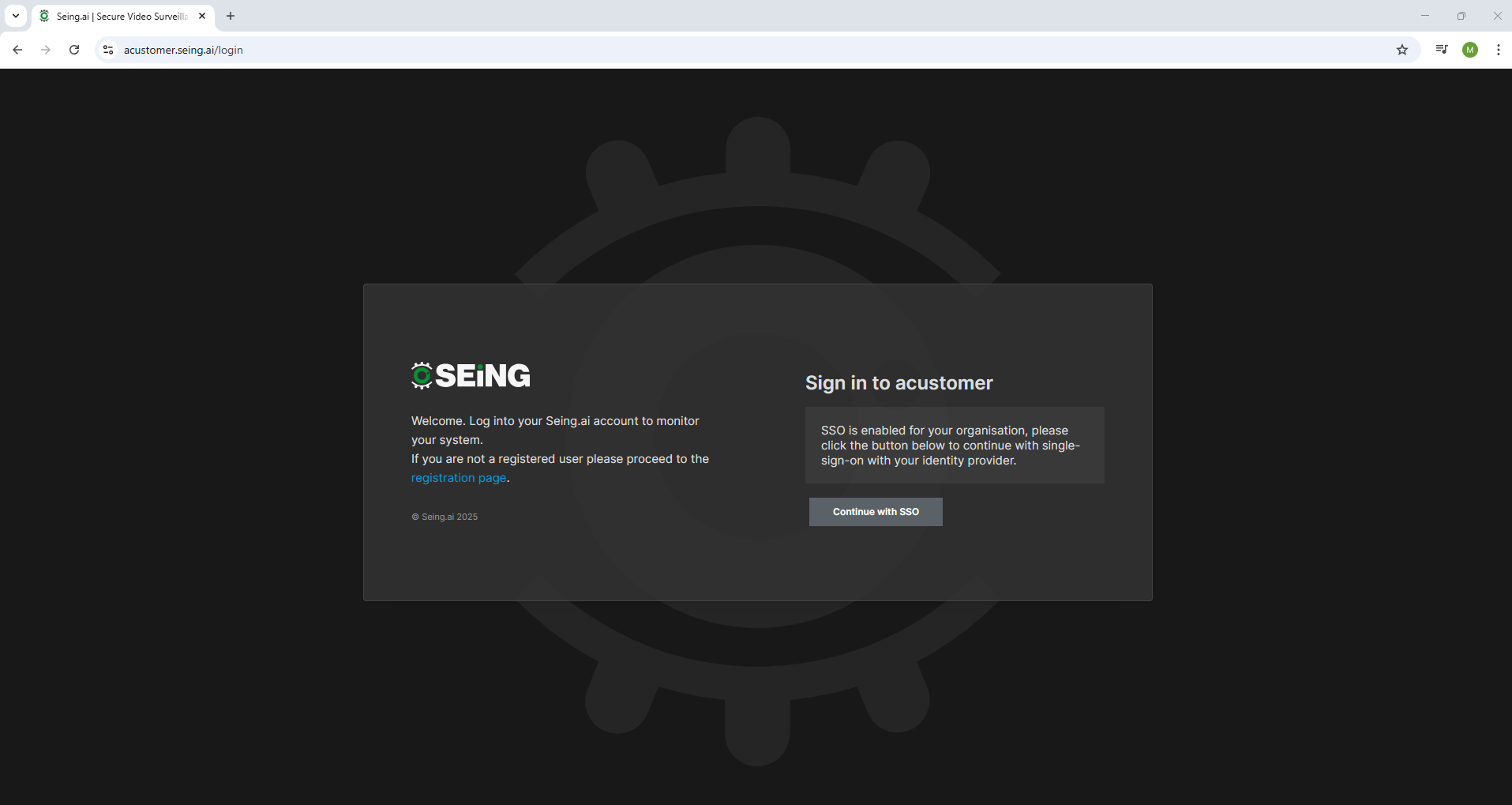Click the Seing.ai favicon on the browser tab
The image size is (1512, 805).
[x=44, y=16]
